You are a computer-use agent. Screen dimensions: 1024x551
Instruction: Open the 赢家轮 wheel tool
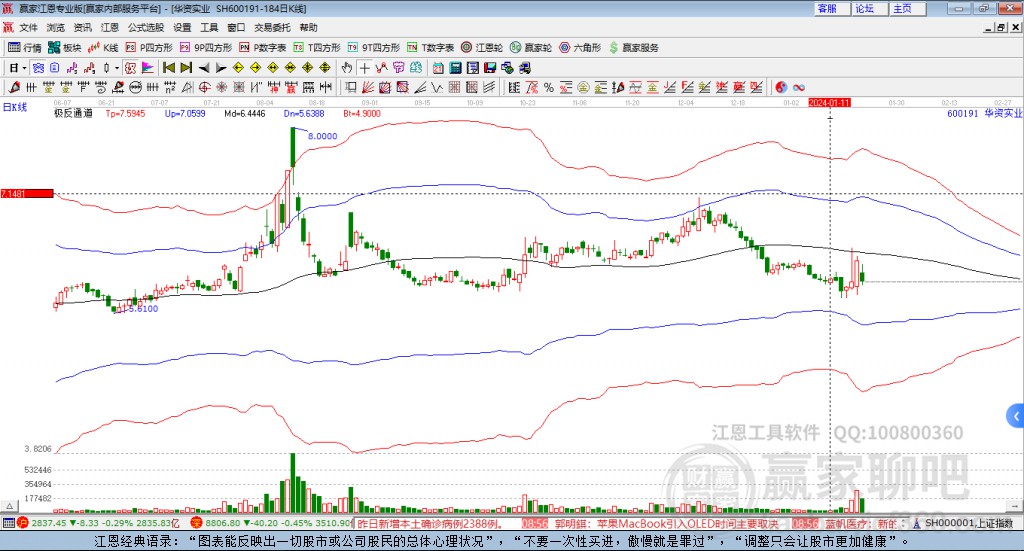[x=531, y=48]
